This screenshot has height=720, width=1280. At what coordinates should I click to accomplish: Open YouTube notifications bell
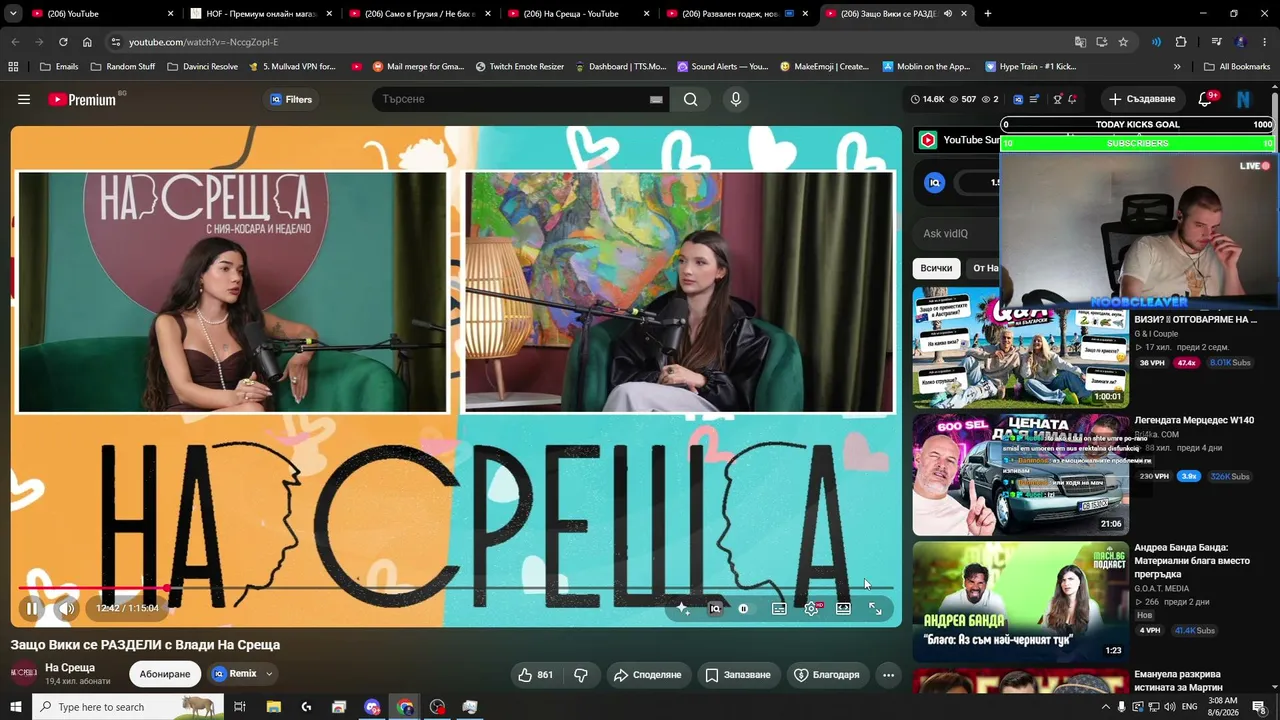pyautogui.click(x=1206, y=99)
